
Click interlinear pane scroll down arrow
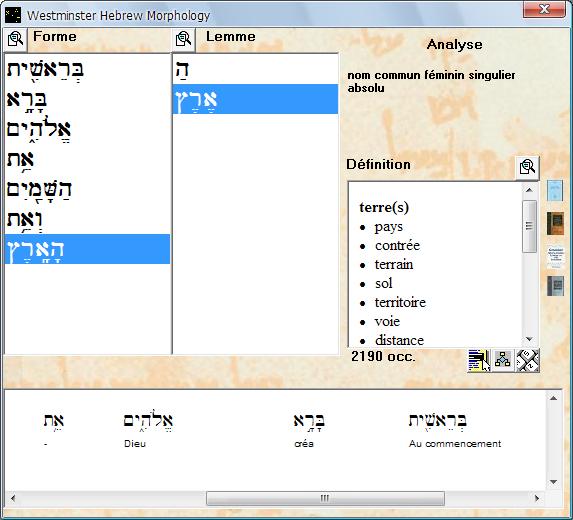(553, 482)
